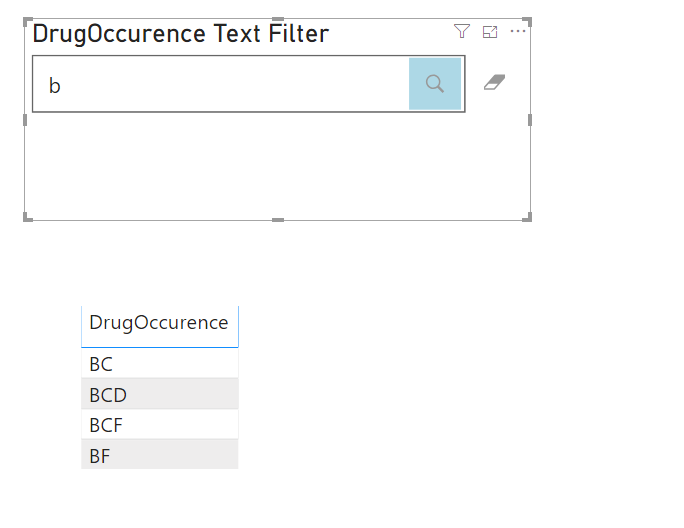Clear the text filter with the eraser
Screen dimensions: 684x528
click(494, 82)
